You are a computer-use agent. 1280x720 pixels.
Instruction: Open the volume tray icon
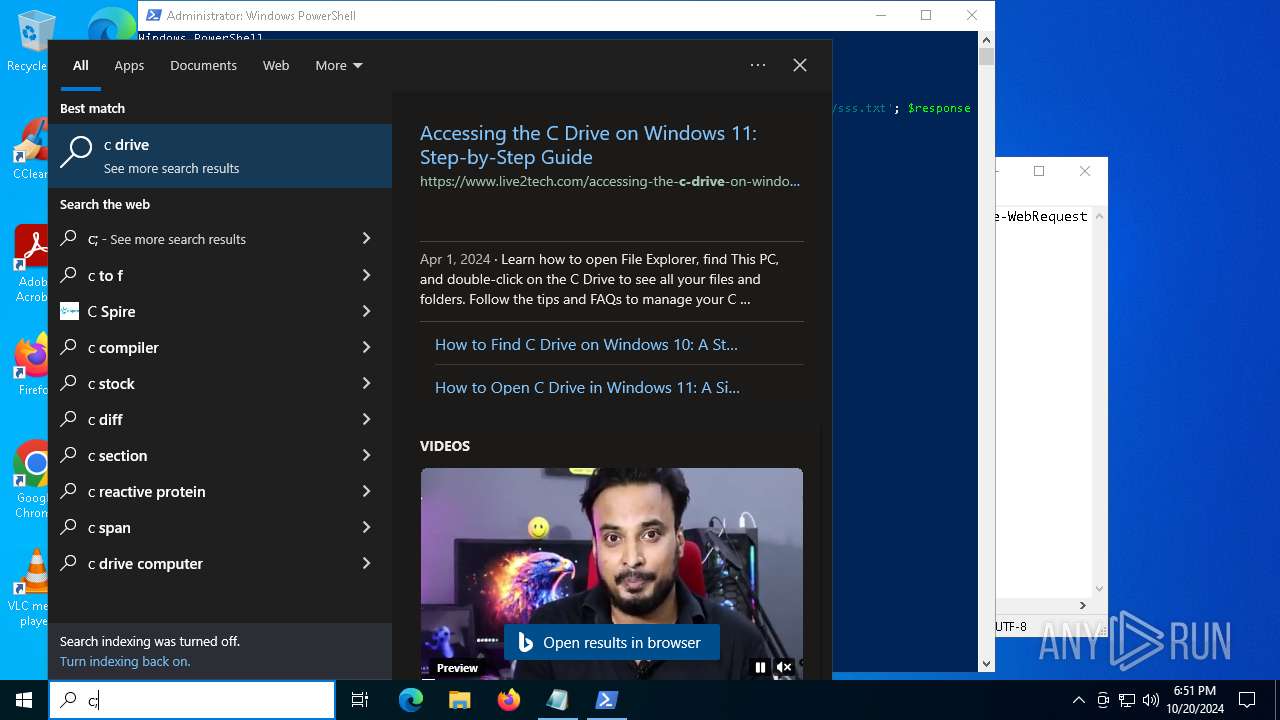1150,700
